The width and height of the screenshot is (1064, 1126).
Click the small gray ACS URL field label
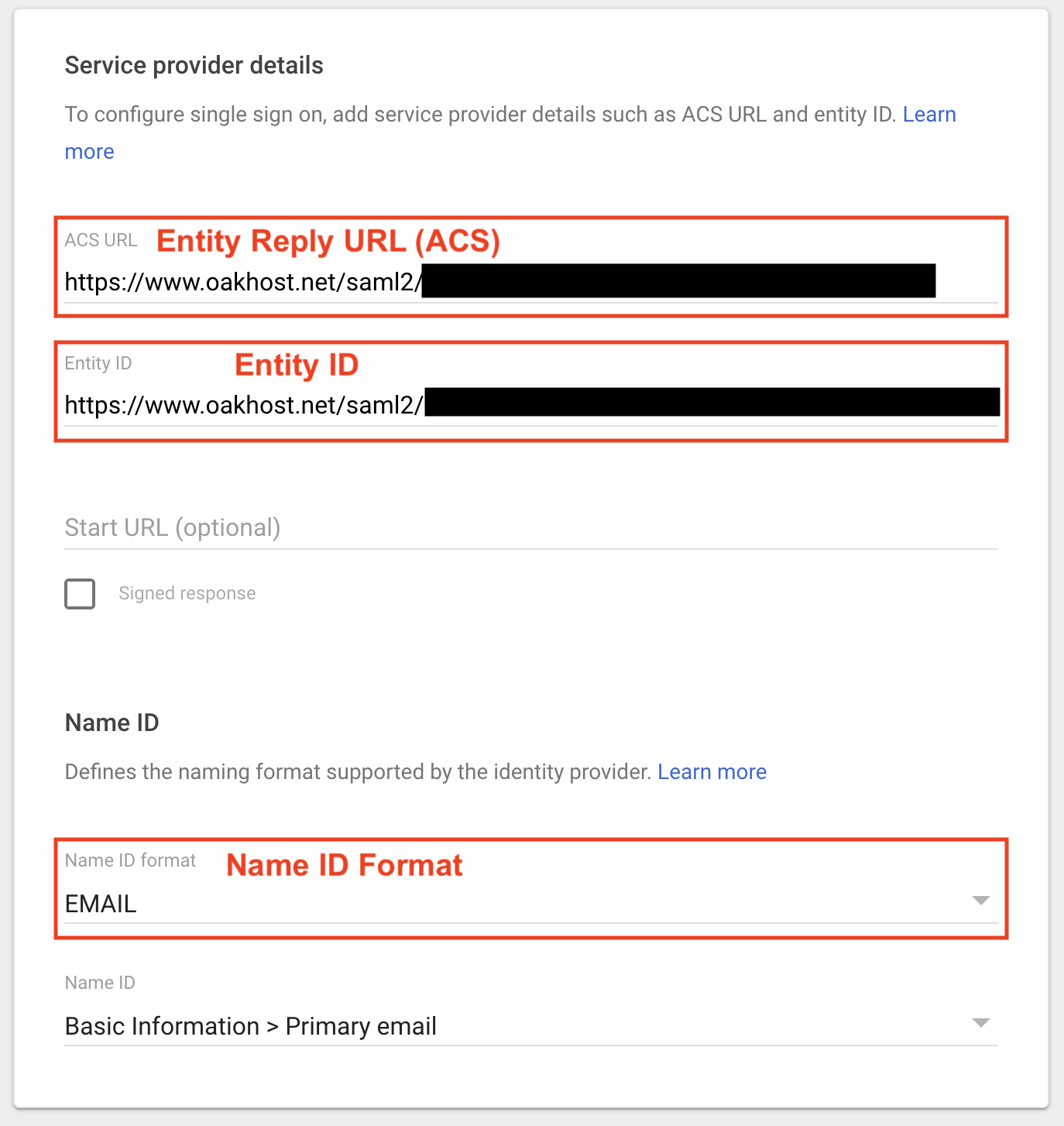pos(101,240)
